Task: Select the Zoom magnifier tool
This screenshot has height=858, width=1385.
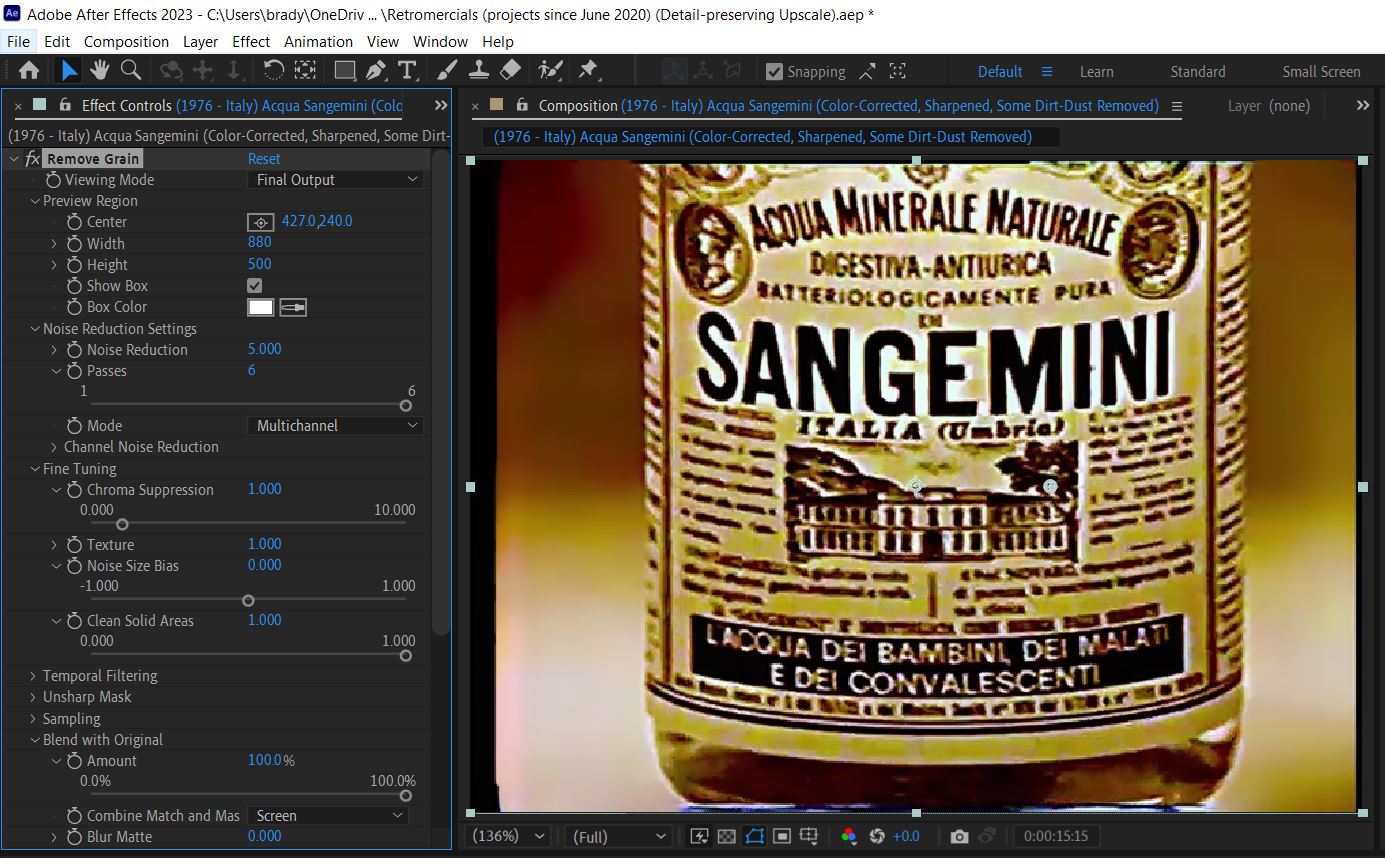Action: tap(130, 71)
